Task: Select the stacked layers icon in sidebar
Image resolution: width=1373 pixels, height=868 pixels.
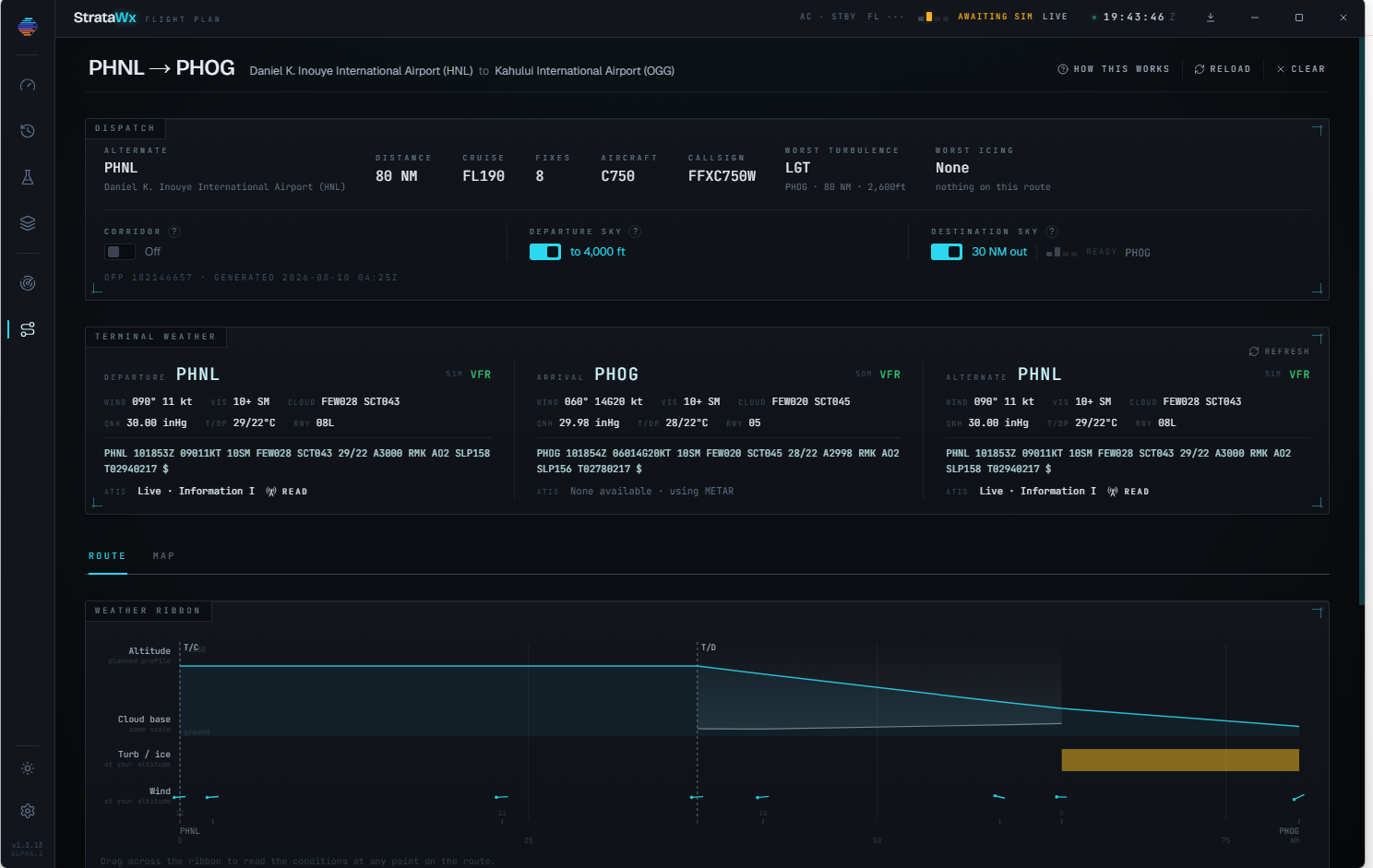Action: (28, 223)
